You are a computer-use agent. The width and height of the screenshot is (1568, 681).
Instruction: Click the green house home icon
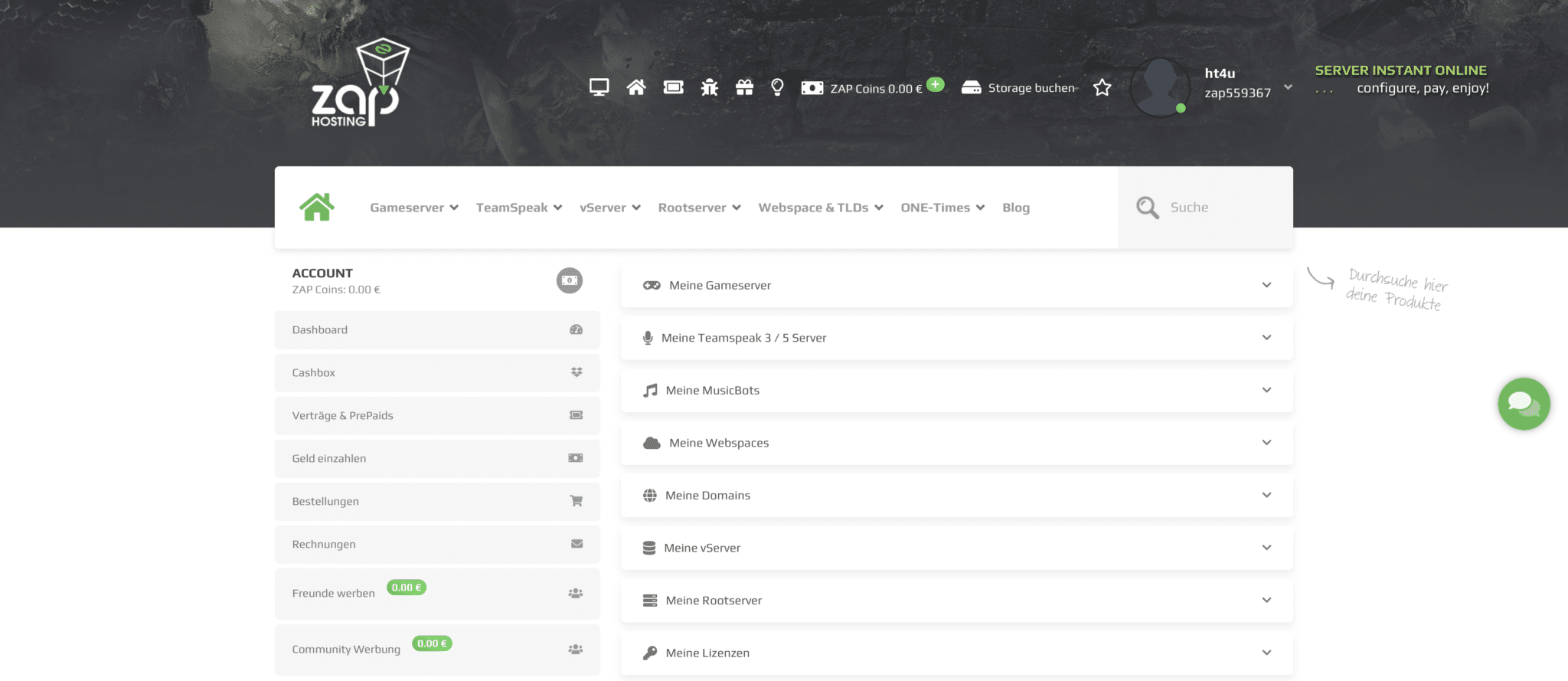pyautogui.click(x=317, y=207)
